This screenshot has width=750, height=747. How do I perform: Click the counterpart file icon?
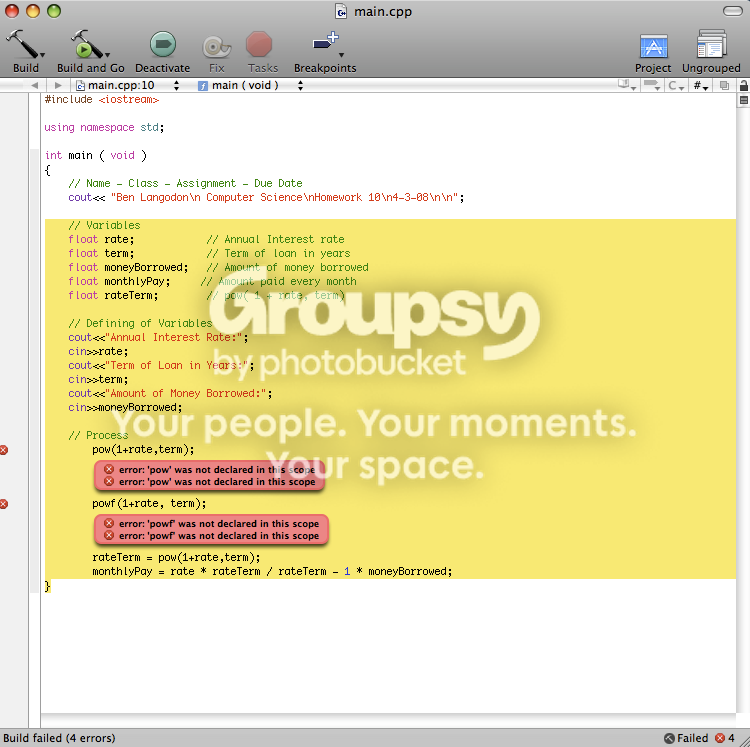(x=724, y=85)
